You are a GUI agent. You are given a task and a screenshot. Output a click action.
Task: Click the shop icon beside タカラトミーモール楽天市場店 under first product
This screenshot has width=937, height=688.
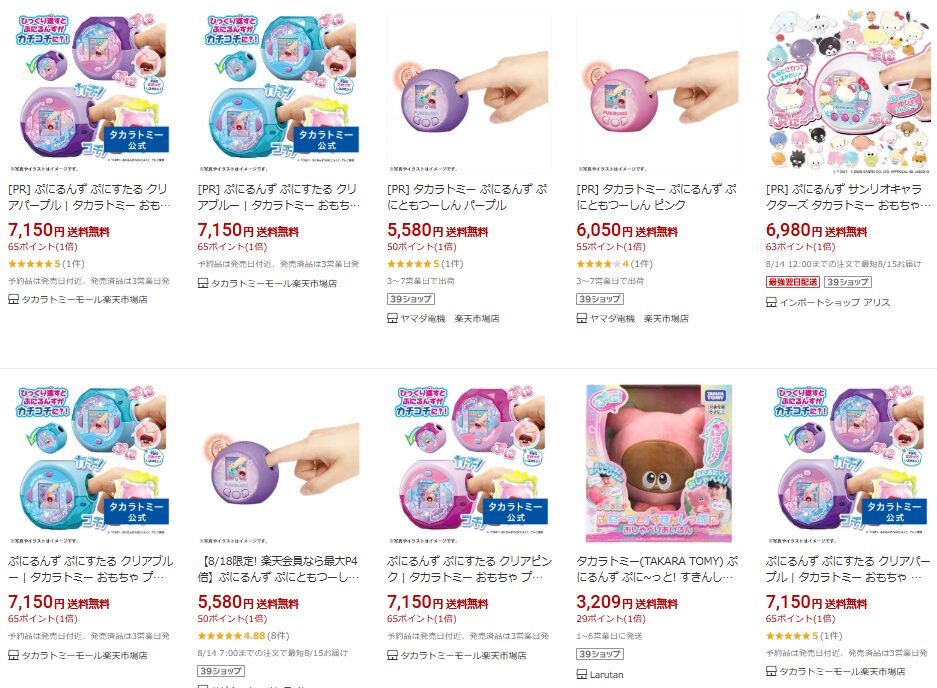(x=13, y=299)
